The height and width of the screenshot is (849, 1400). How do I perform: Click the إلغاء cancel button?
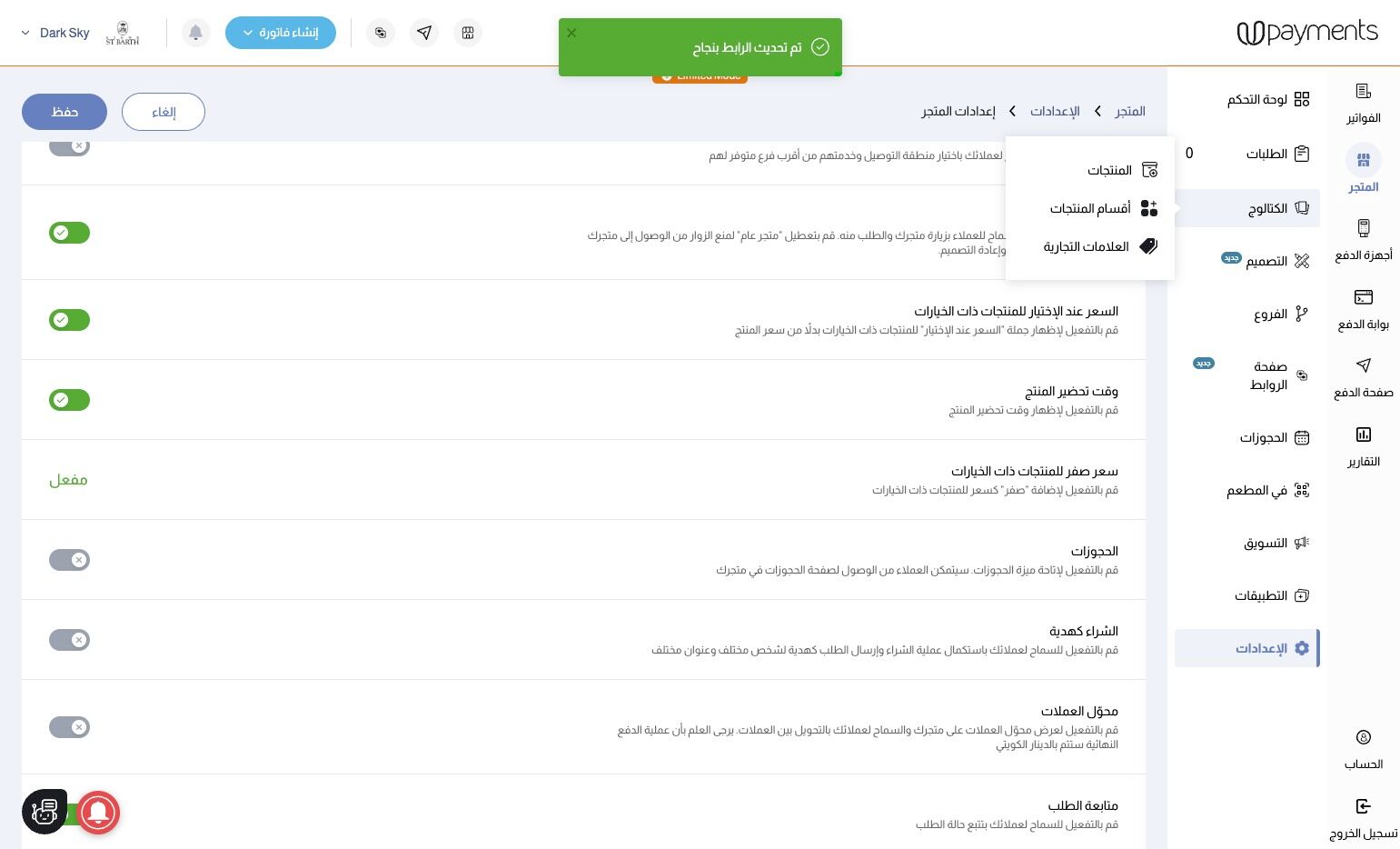(164, 112)
